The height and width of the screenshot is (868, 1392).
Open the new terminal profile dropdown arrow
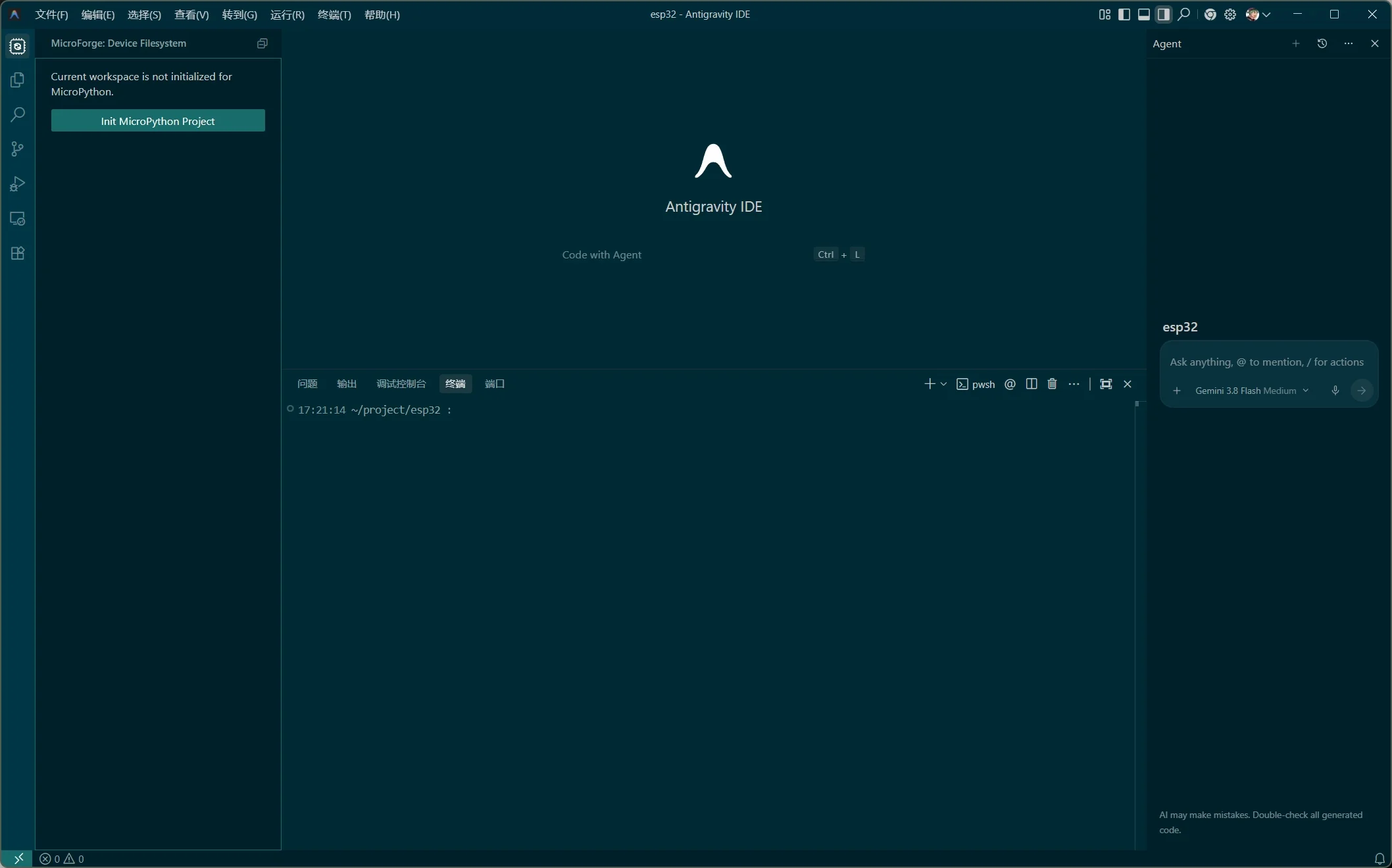[x=943, y=384]
